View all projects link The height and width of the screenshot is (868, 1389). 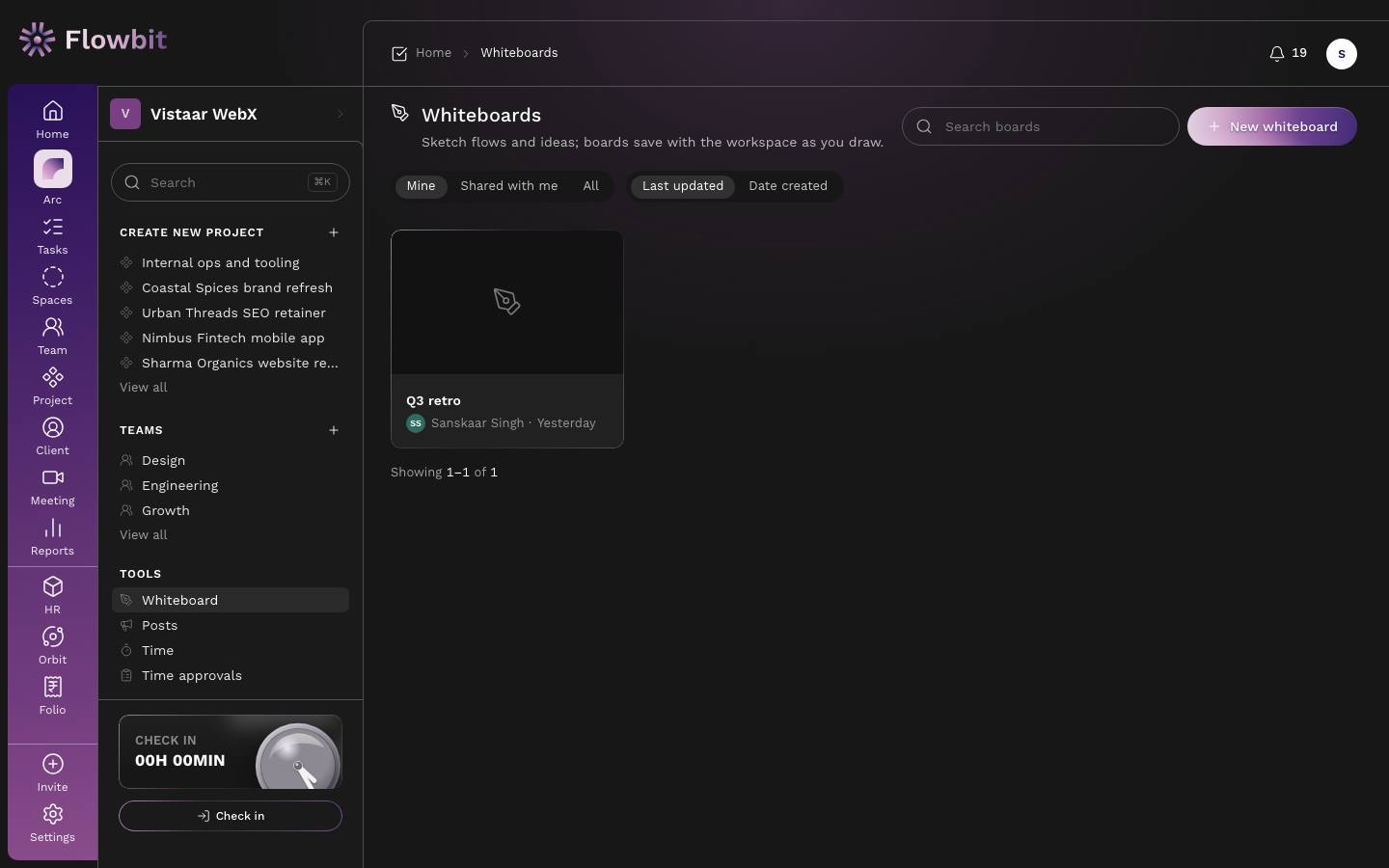(x=144, y=388)
